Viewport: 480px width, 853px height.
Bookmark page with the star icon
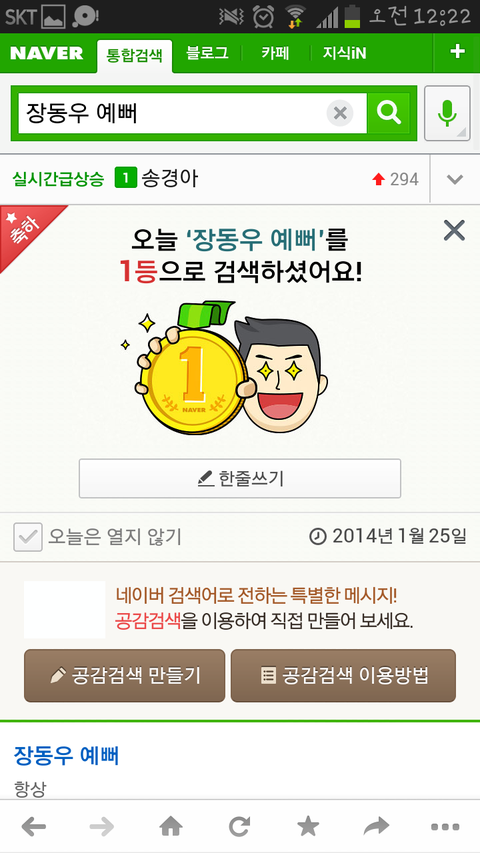(308, 827)
